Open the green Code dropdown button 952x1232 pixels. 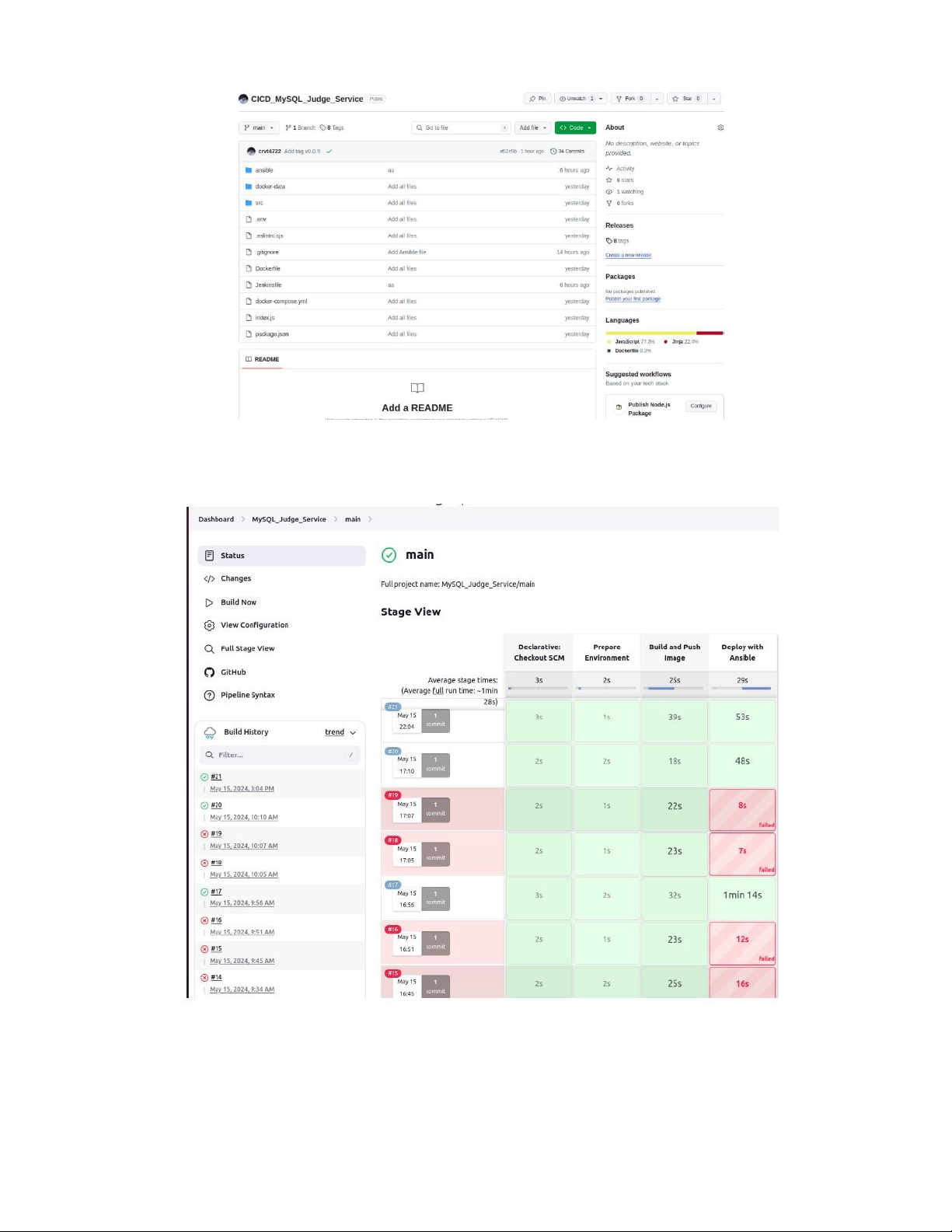coord(575,127)
